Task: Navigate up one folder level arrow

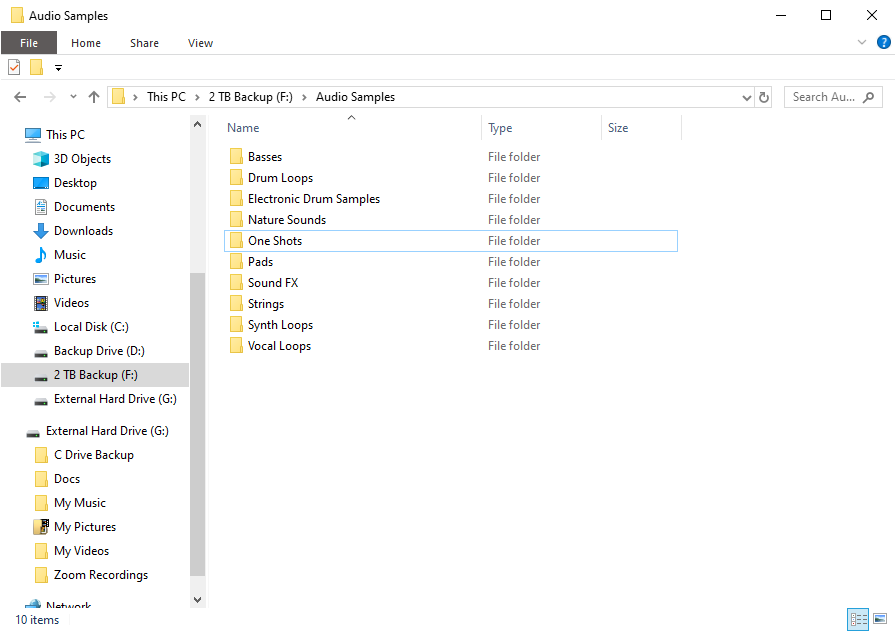Action: coord(94,97)
